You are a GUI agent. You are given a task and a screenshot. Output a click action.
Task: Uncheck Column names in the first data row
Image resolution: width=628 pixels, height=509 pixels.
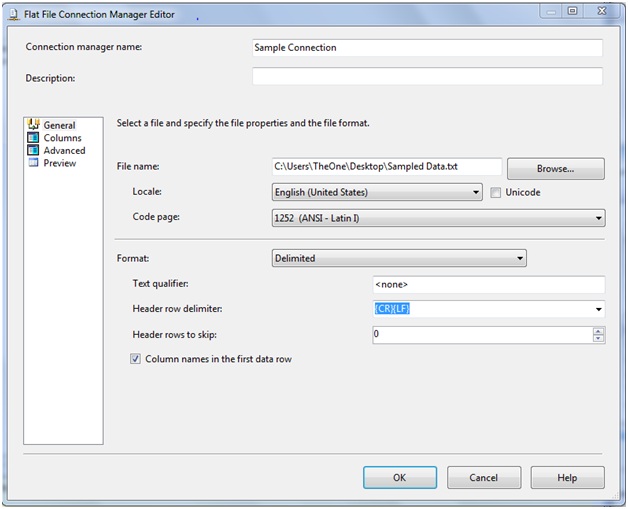pos(136,359)
